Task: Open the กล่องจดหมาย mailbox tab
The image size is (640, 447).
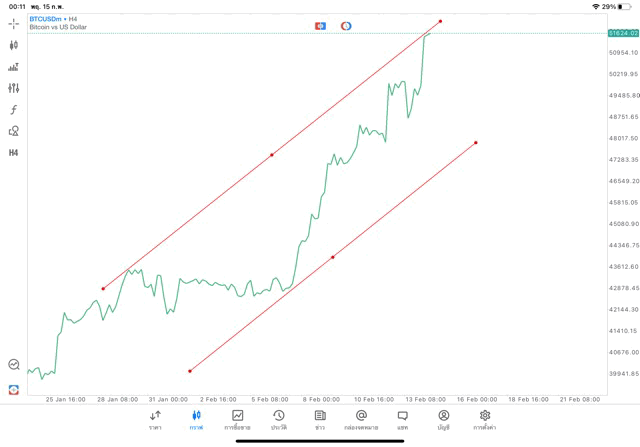Action: pos(361,420)
